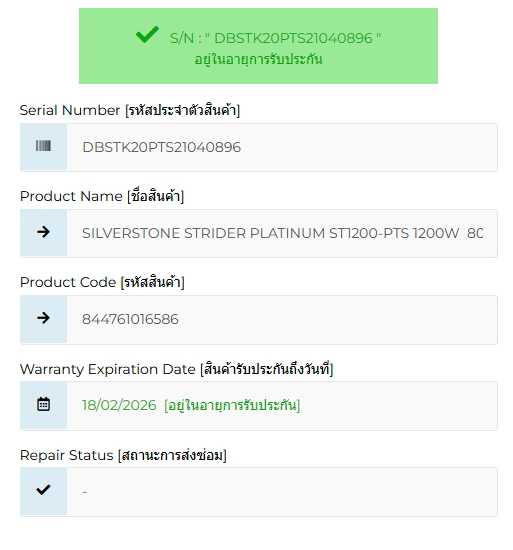513x550 pixels.
Task: Click the calendar icon beside warranty date
Action: 43,404
